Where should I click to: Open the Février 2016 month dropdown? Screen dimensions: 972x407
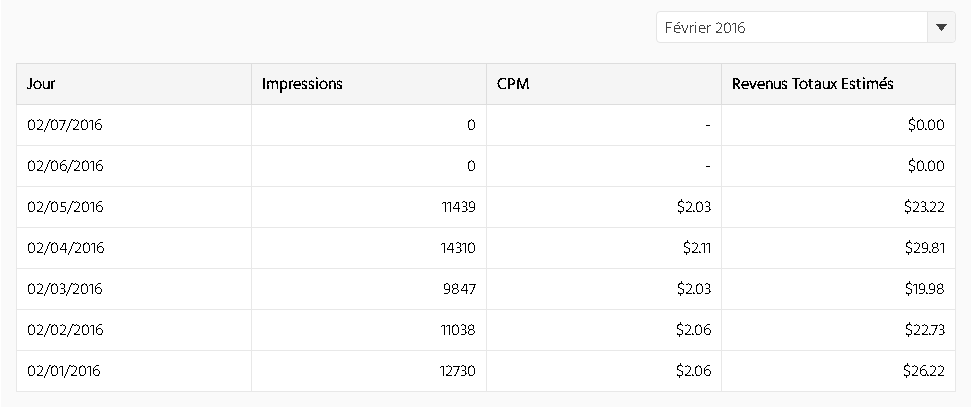click(x=805, y=27)
